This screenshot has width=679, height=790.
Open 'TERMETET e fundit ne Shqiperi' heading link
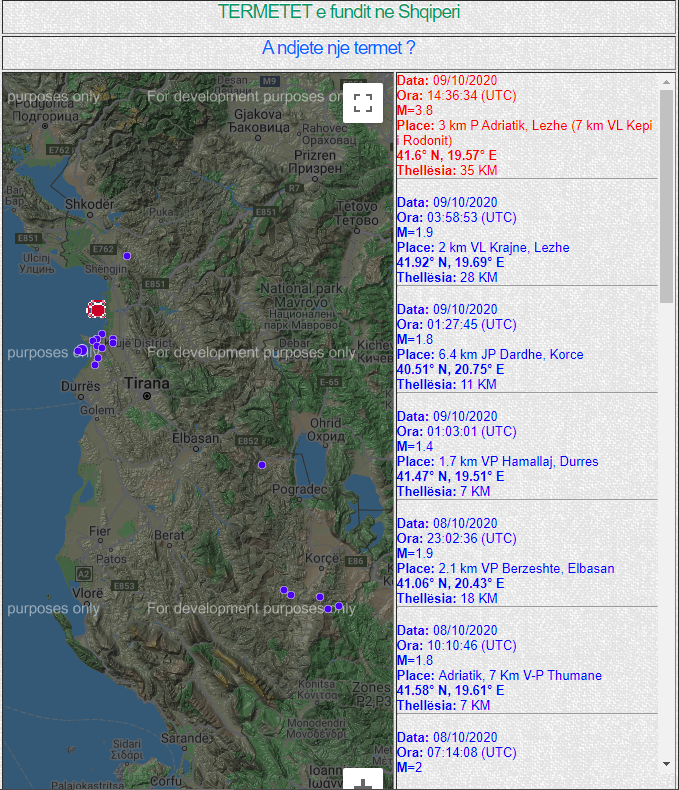pos(338,12)
